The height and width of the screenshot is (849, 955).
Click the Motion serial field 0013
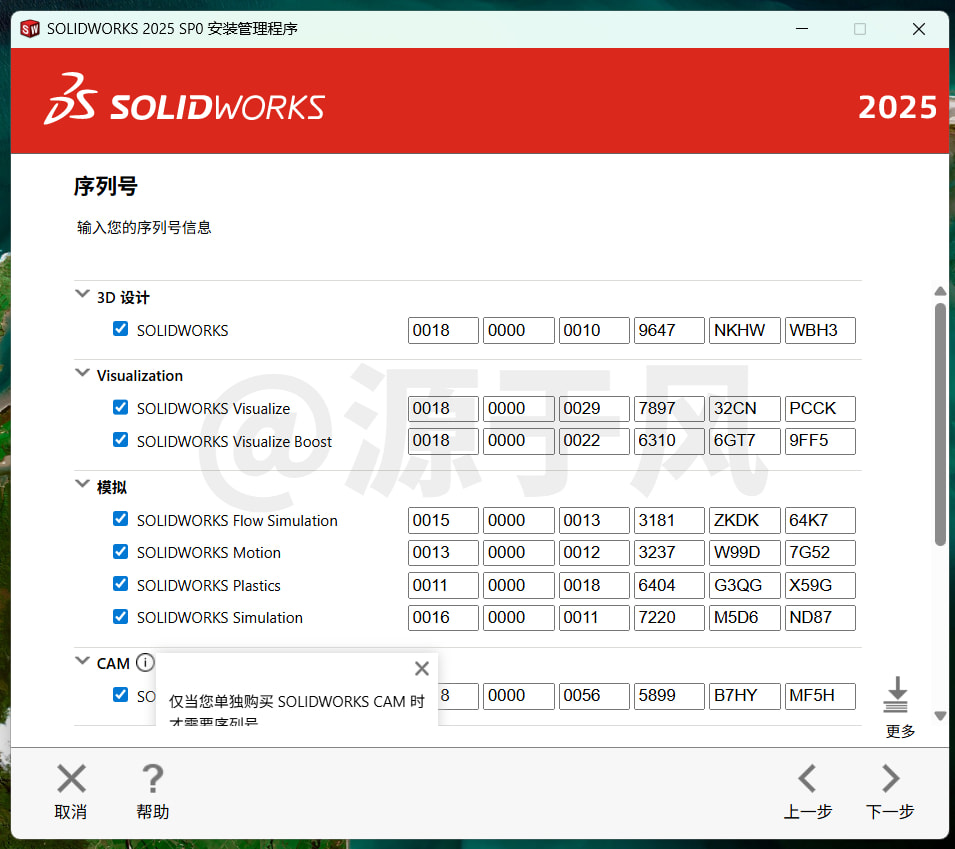click(443, 552)
